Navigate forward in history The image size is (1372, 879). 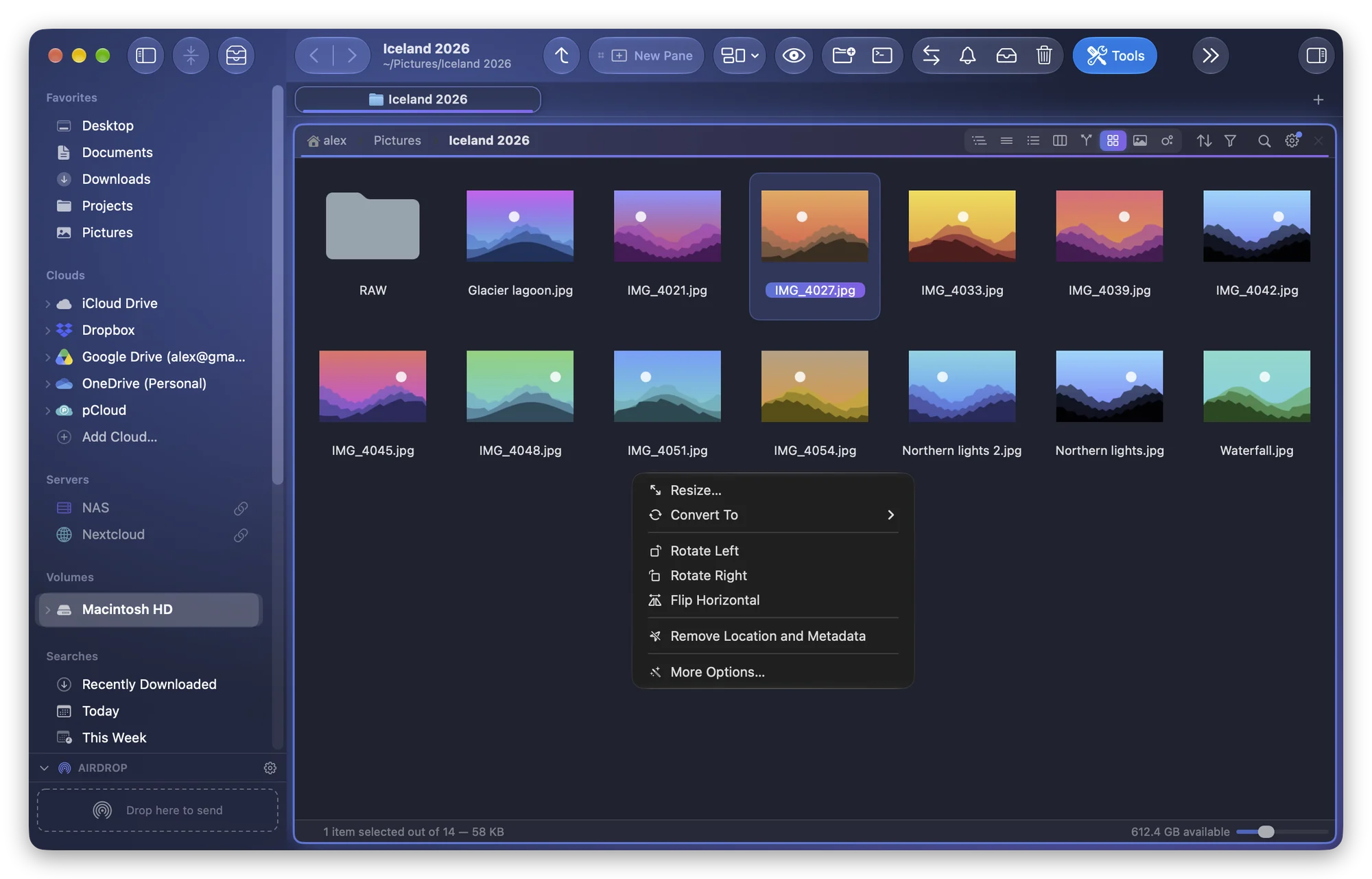(x=351, y=56)
